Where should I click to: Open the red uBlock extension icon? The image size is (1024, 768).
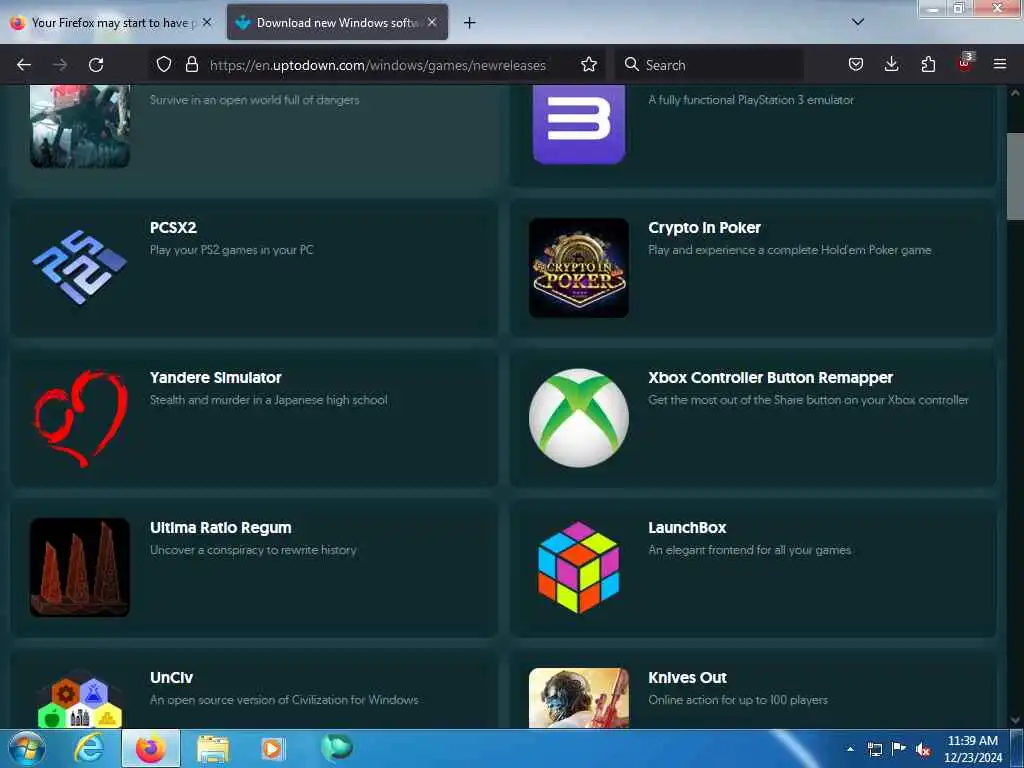click(x=965, y=63)
